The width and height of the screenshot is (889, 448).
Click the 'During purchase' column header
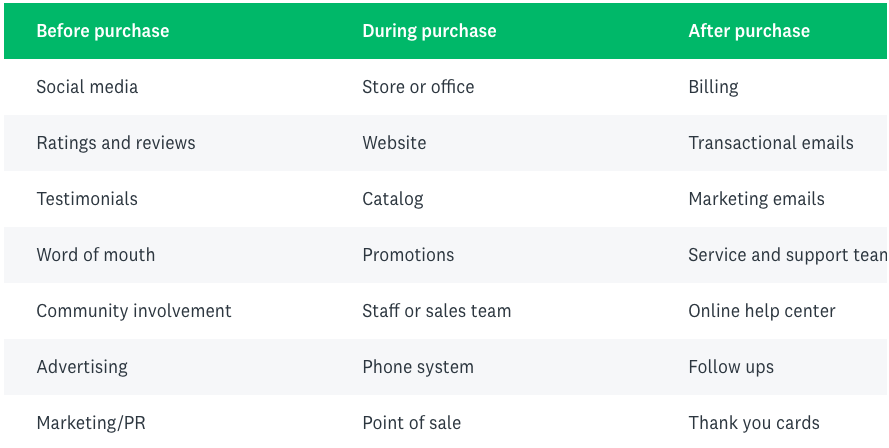[x=429, y=31]
